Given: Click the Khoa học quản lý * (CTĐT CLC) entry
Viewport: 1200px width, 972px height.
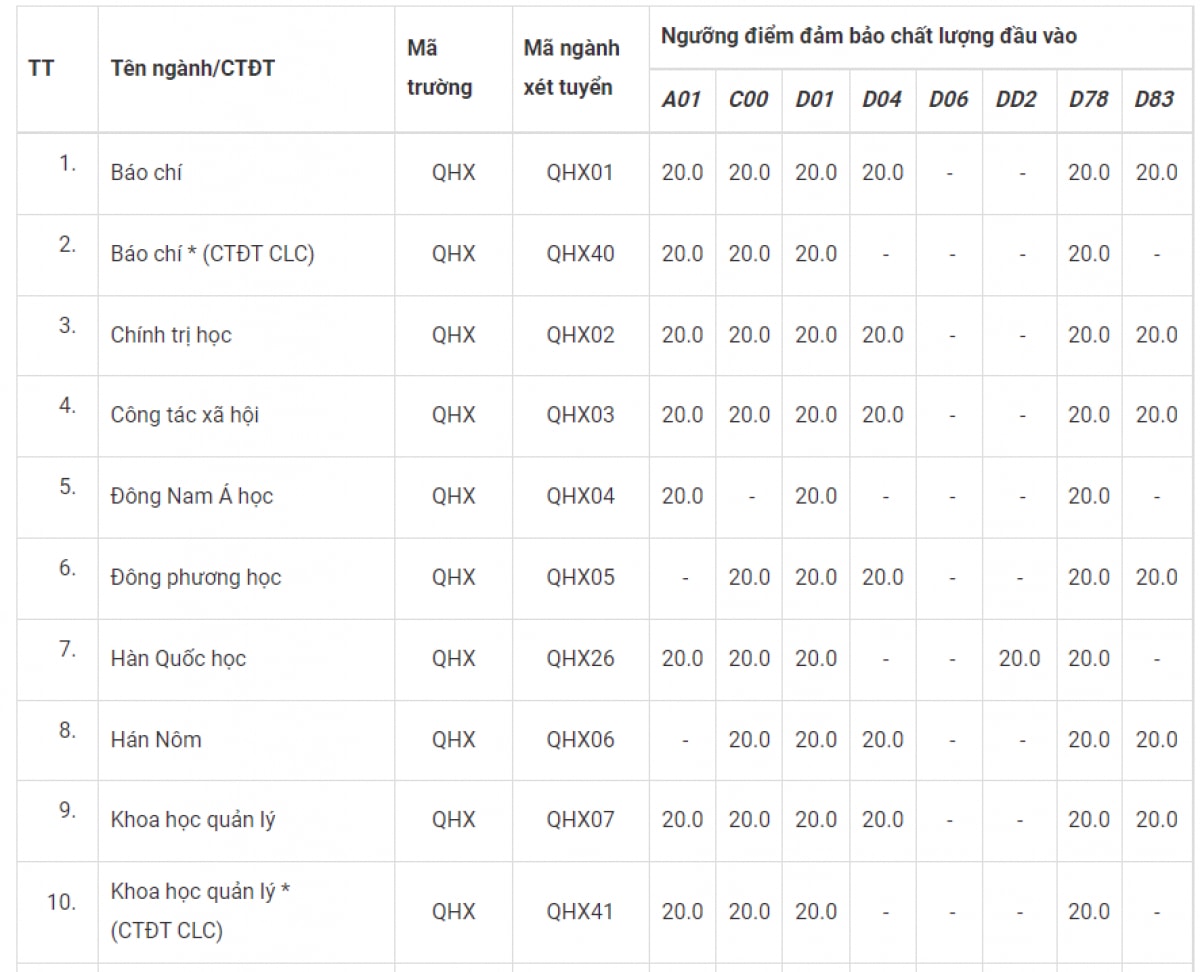Looking at the screenshot, I should pyautogui.click(x=200, y=911).
